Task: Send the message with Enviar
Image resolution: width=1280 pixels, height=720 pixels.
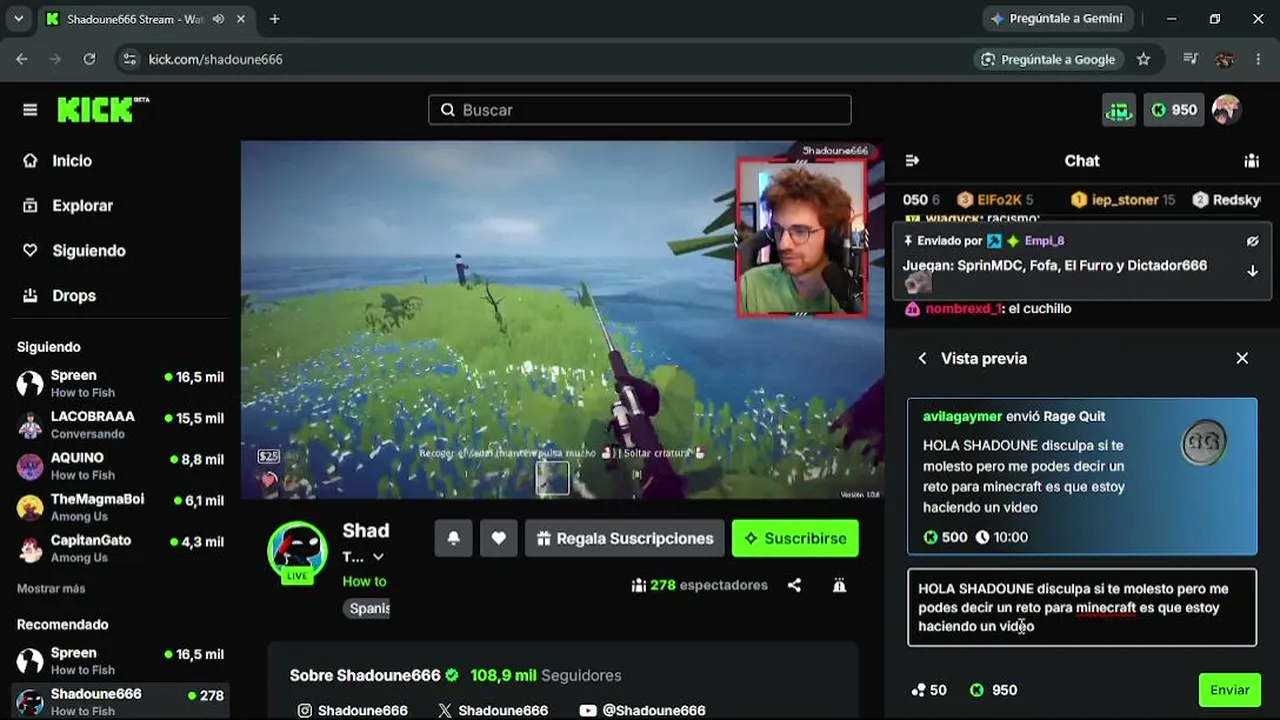Action: (1229, 690)
